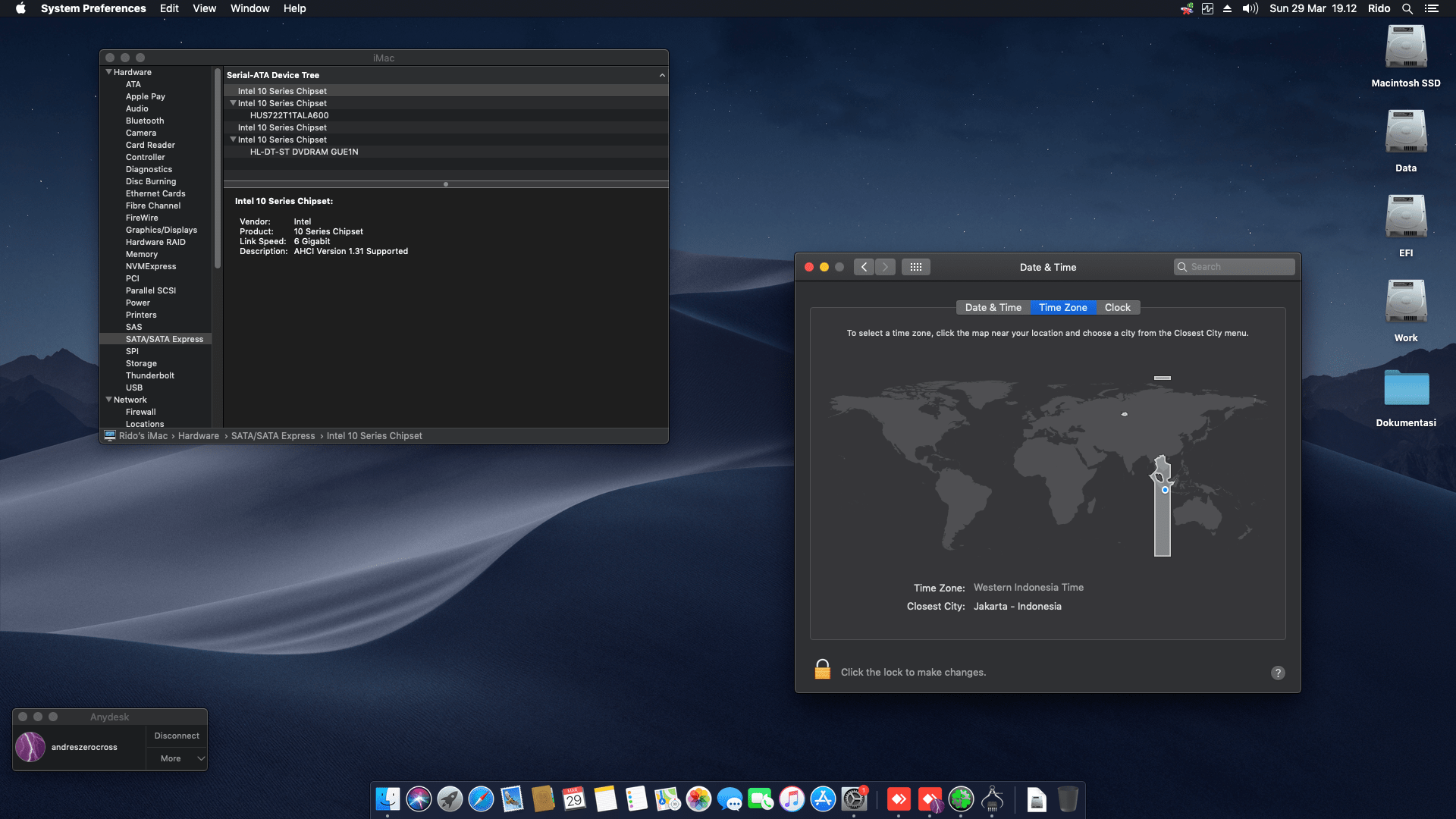Click Disconnect in the Anydesk window
Image resolution: width=1456 pixels, height=819 pixels.
pos(177,736)
